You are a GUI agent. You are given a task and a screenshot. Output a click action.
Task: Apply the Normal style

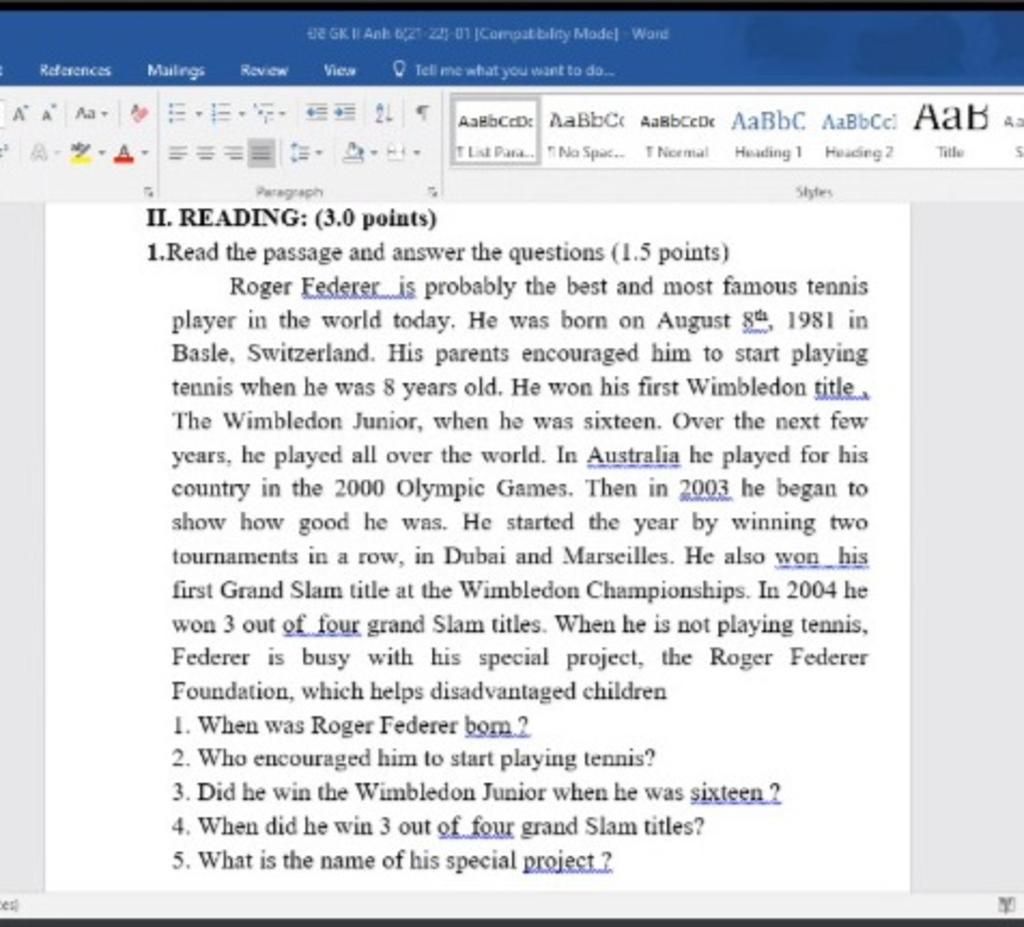677,133
